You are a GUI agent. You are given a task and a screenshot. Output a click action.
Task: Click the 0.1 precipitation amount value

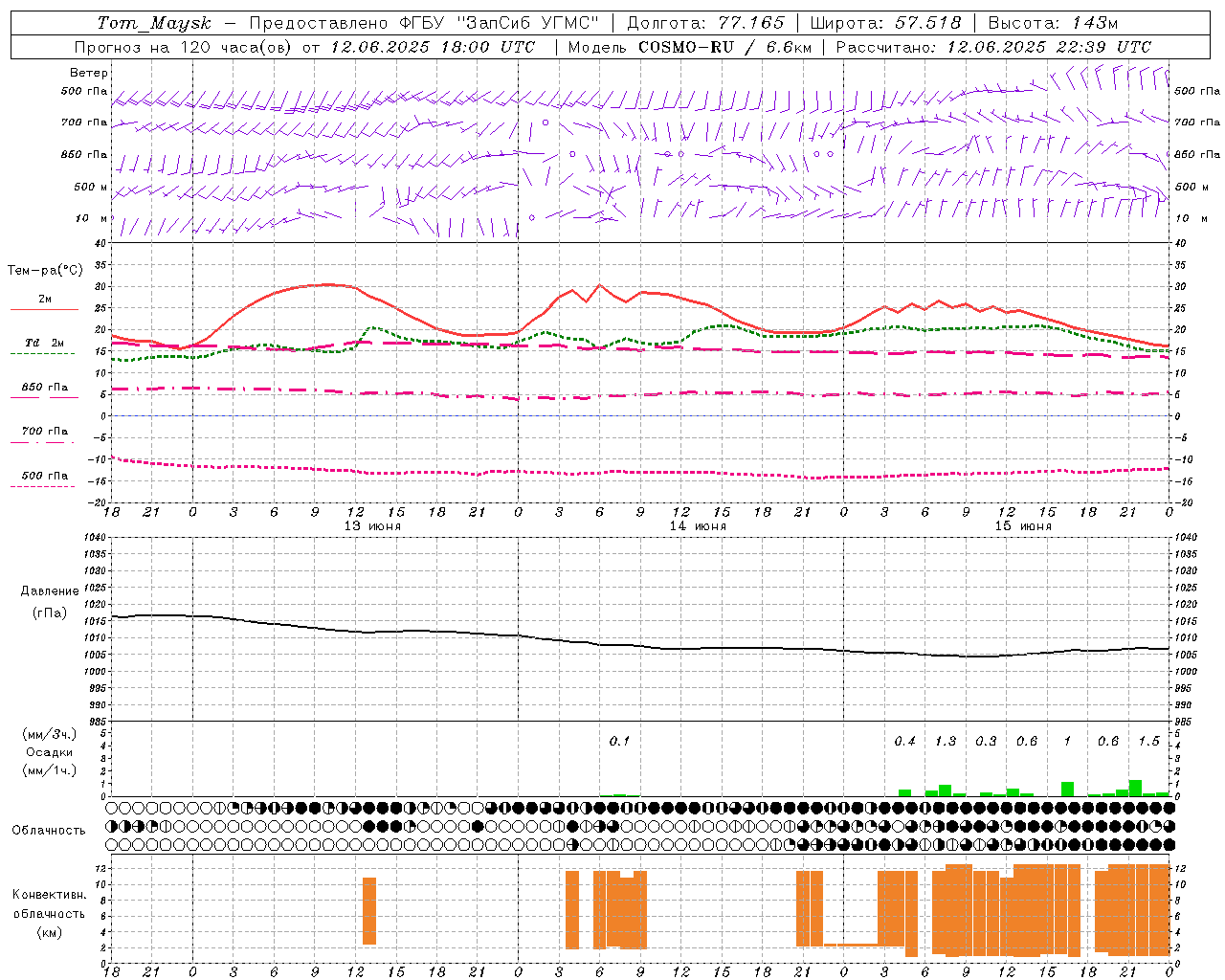click(x=619, y=741)
